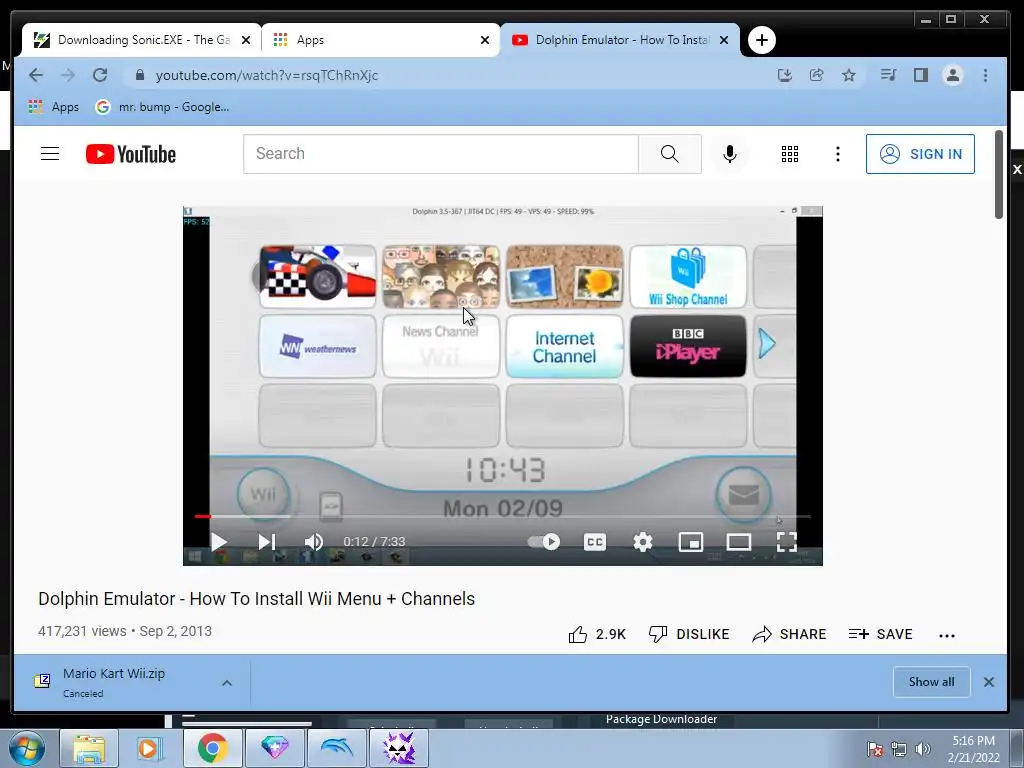This screenshot has width=1024, height=768.
Task: Close the Apps tab
Action: (x=485, y=40)
